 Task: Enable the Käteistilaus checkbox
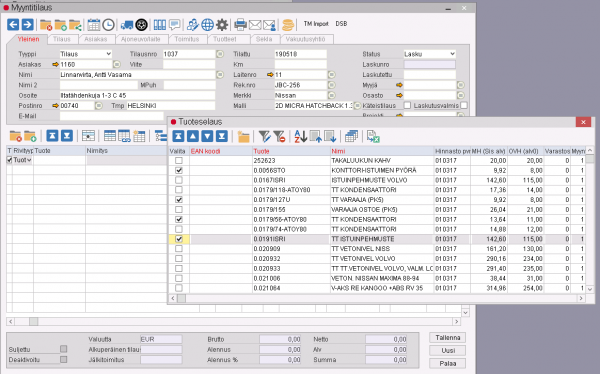coord(408,105)
